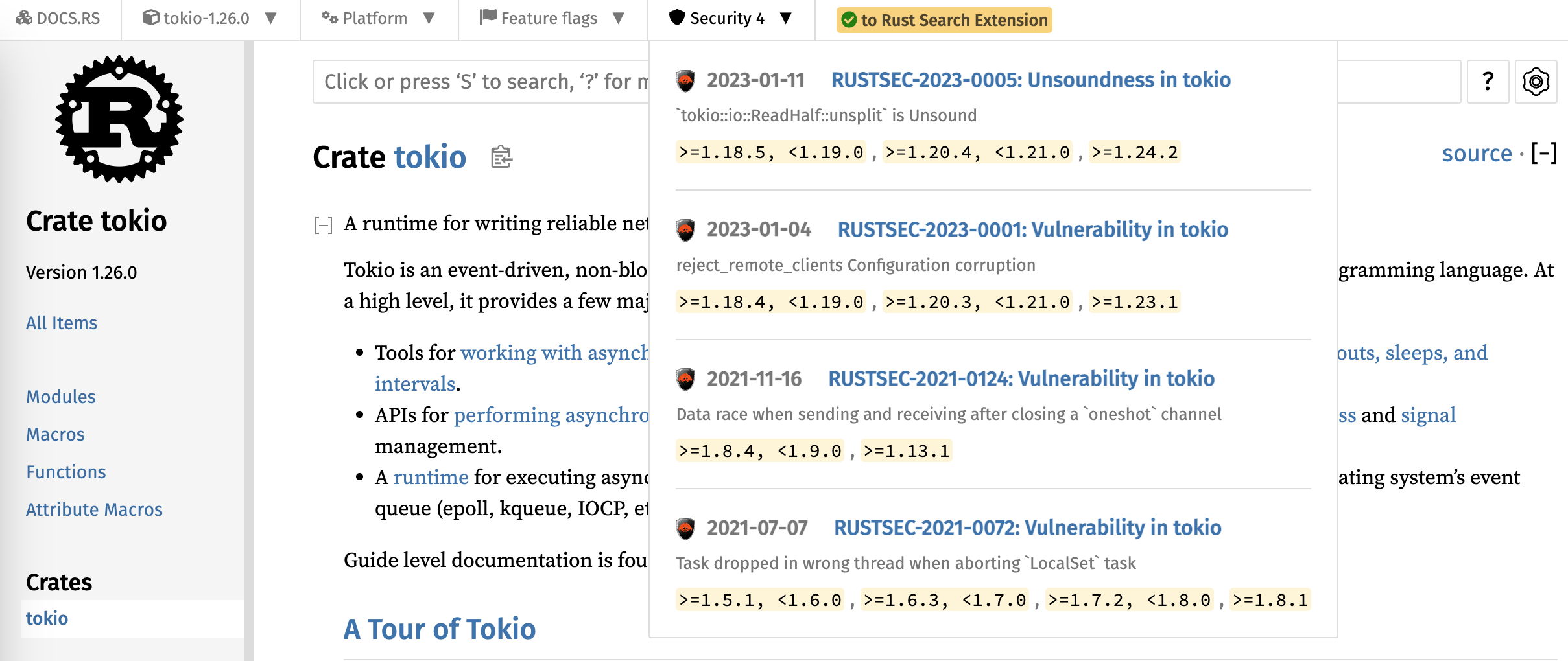Open the help dialog with the question mark

[x=1488, y=82]
